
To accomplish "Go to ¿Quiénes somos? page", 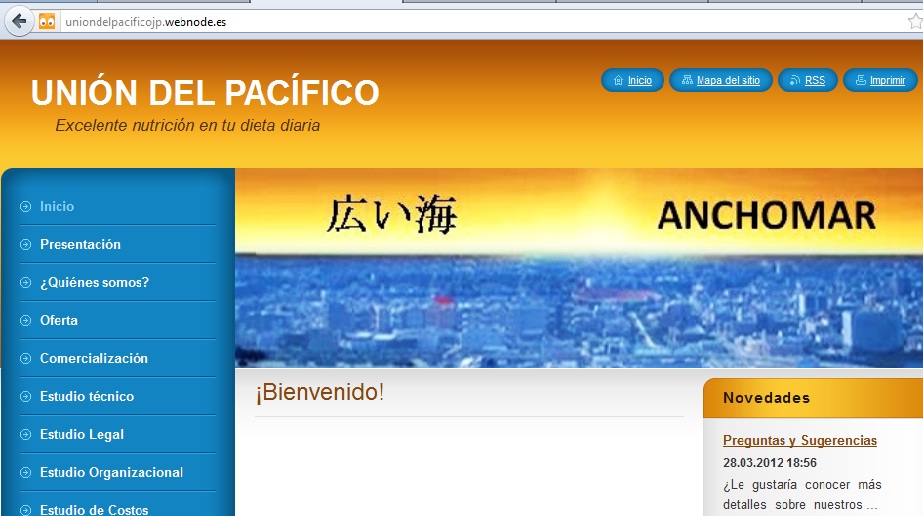I will (94, 283).
